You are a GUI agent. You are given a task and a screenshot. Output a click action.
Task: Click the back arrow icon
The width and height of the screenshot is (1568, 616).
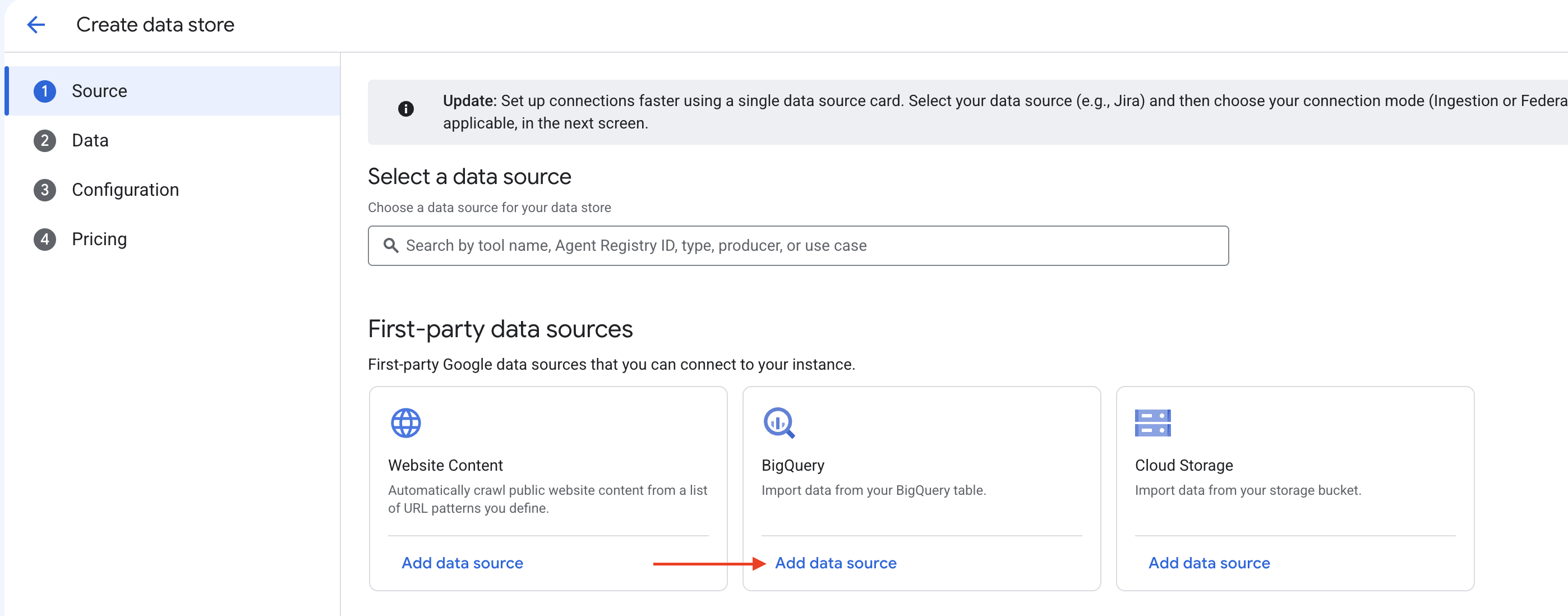(36, 25)
